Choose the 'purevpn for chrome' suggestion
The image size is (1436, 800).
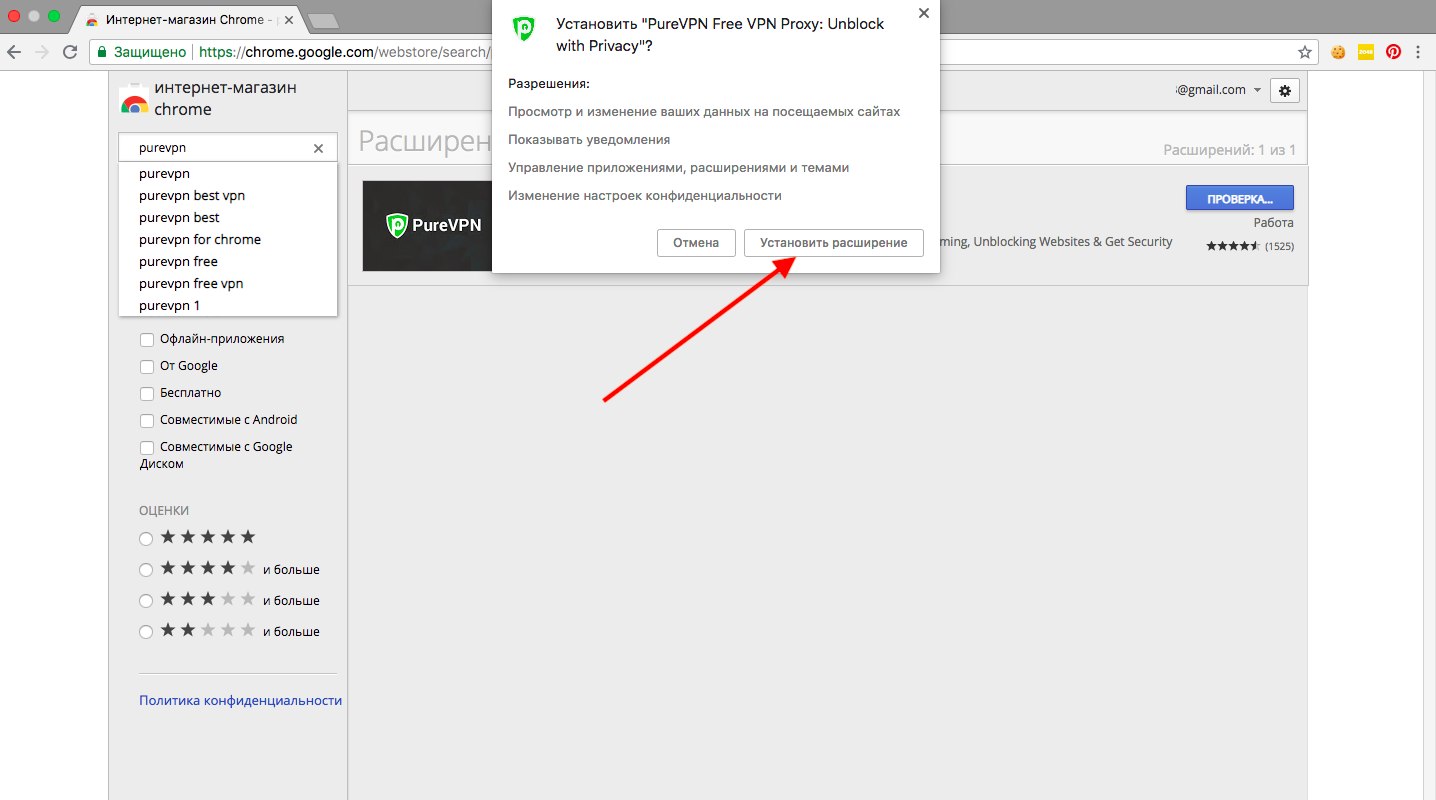pyautogui.click(x=228, y=239)
